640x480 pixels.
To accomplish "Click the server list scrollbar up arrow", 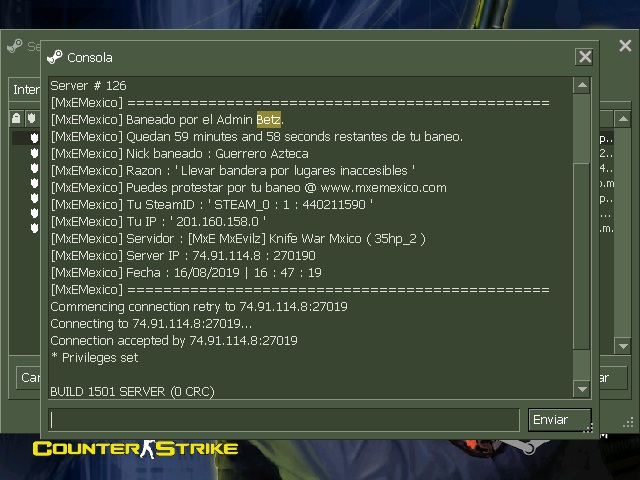I will 623,119.
